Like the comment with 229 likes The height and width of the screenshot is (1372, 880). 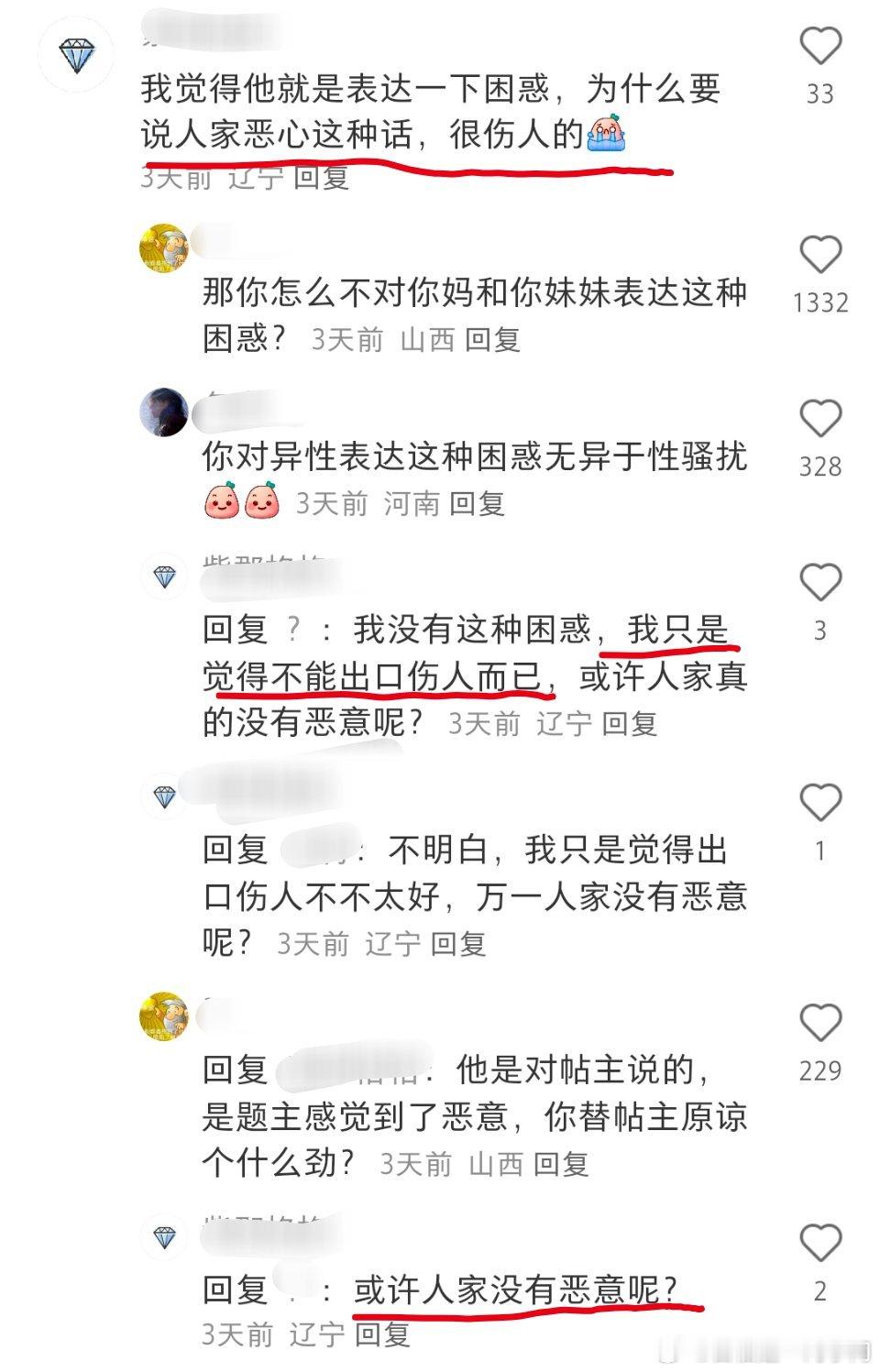tap(820, 1022)
